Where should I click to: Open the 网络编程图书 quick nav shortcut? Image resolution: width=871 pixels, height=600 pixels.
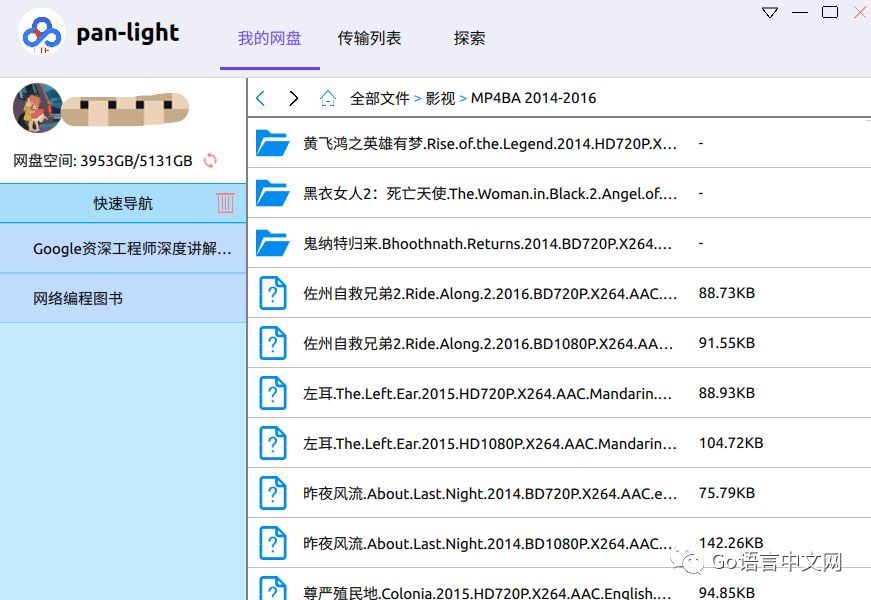point(78,298)
